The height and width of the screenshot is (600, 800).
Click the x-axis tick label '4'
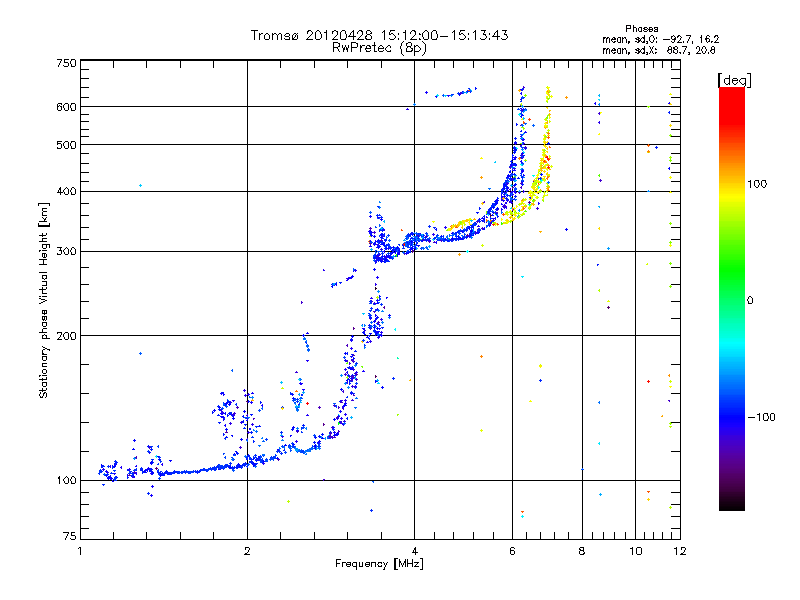coord(414,551)
